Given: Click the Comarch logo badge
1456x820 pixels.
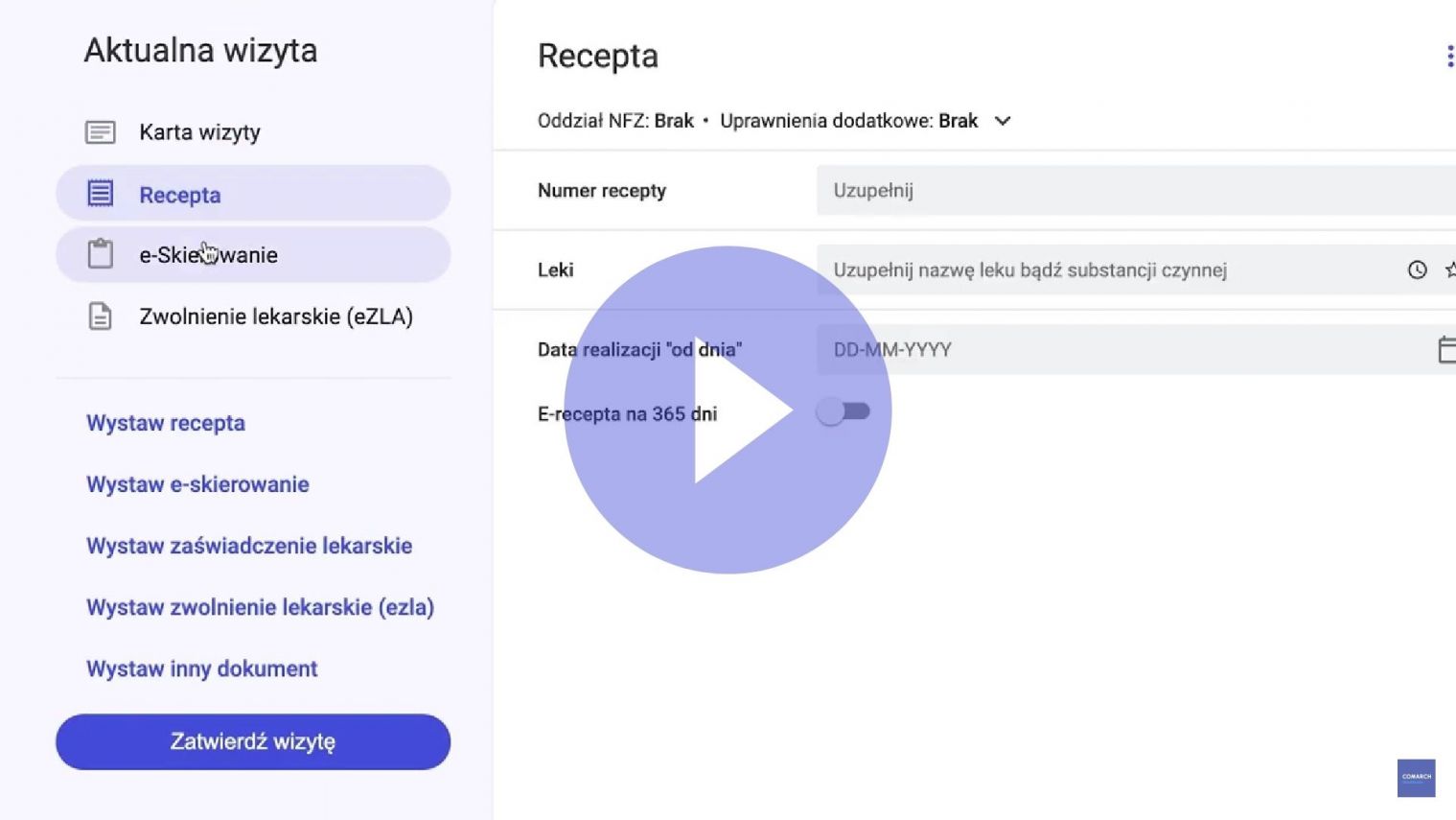Looking at the screenshot, I should 1416,778.
